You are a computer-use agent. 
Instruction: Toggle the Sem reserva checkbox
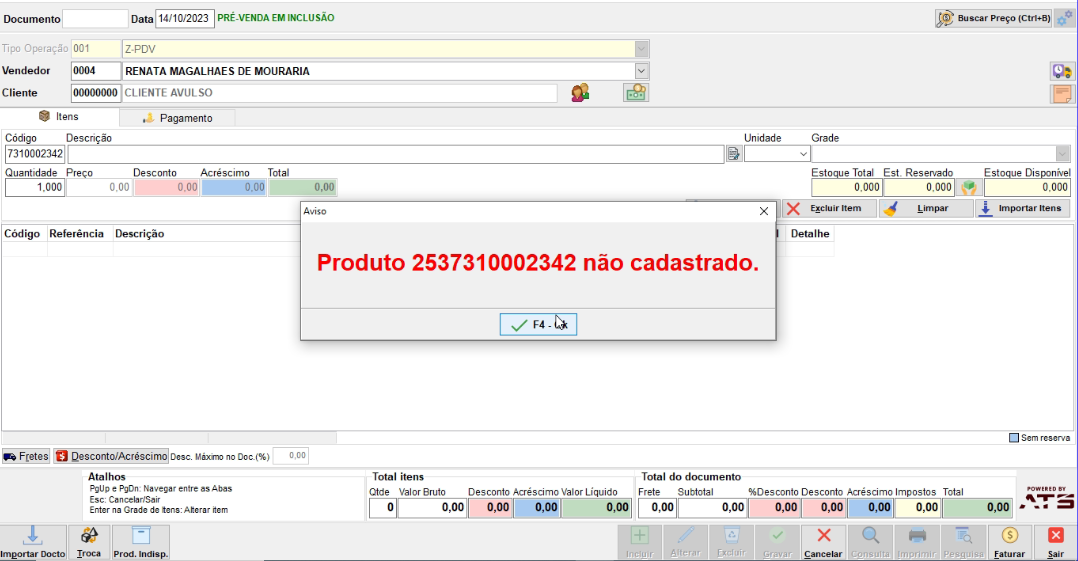1013,437
